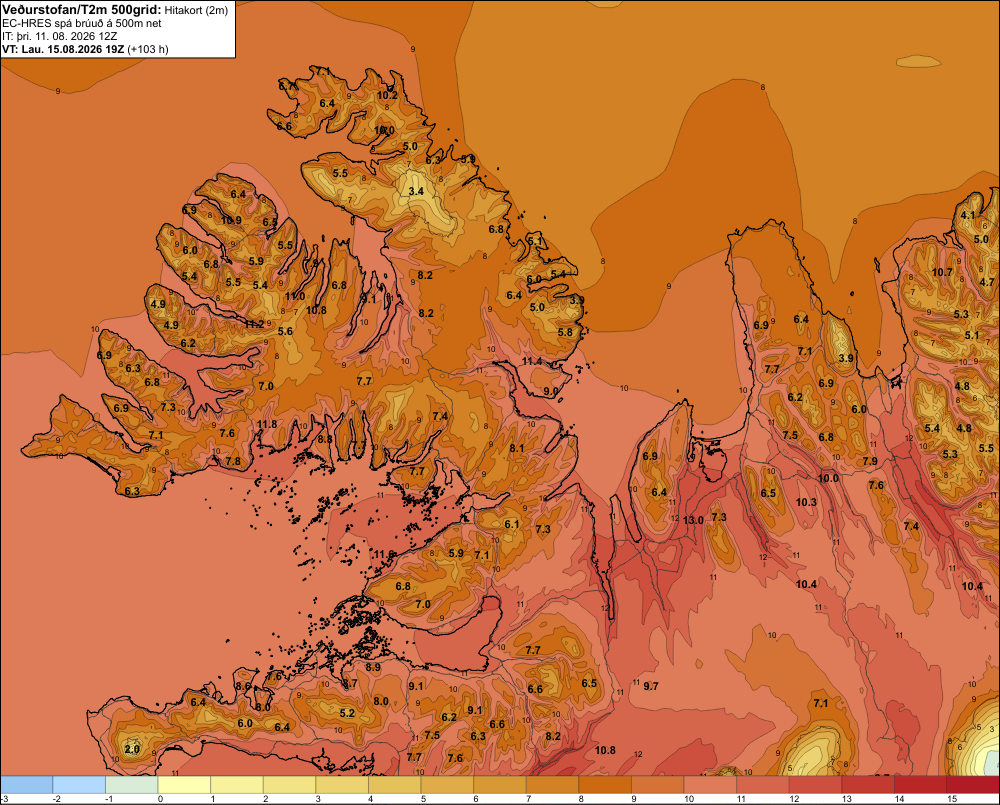The width and height of the screenshot is (1000, 805).
Task: Click the temperature value 5.2 on the map
Action: (347, 713)
